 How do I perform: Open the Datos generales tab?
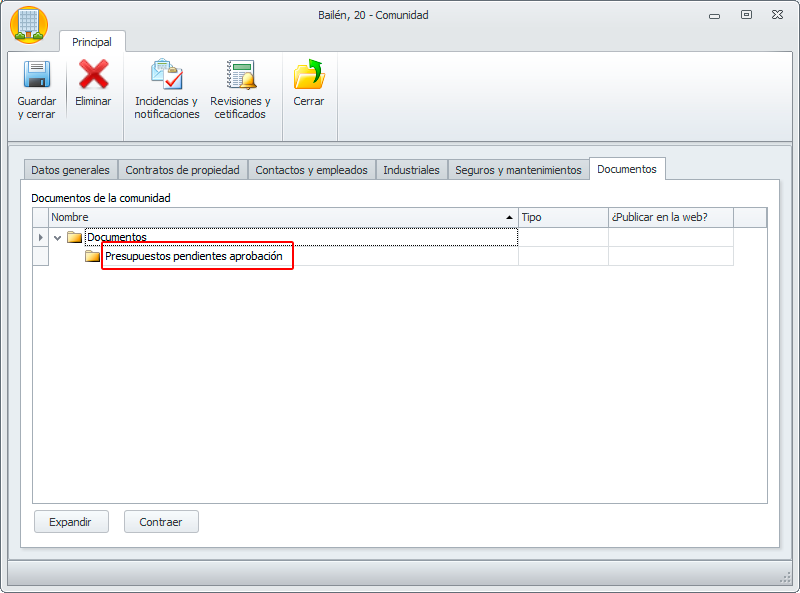(x=70, y=170)
